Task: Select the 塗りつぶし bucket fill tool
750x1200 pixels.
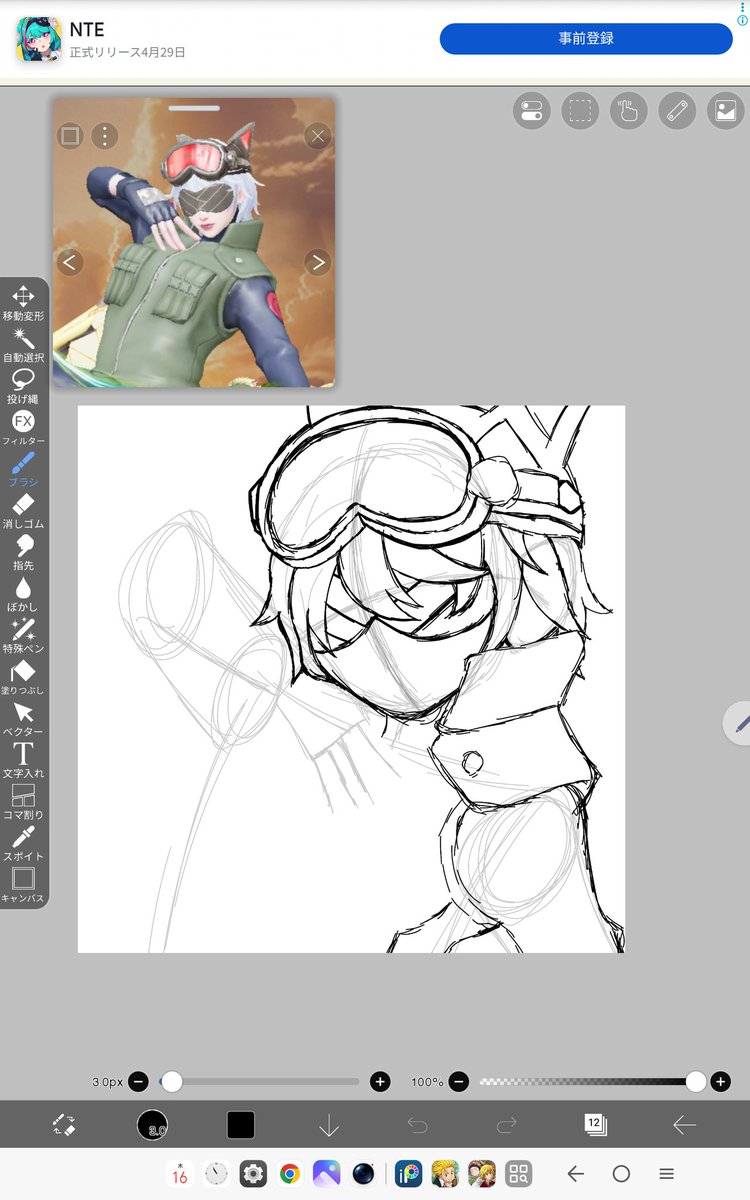Action: [23, 678]
